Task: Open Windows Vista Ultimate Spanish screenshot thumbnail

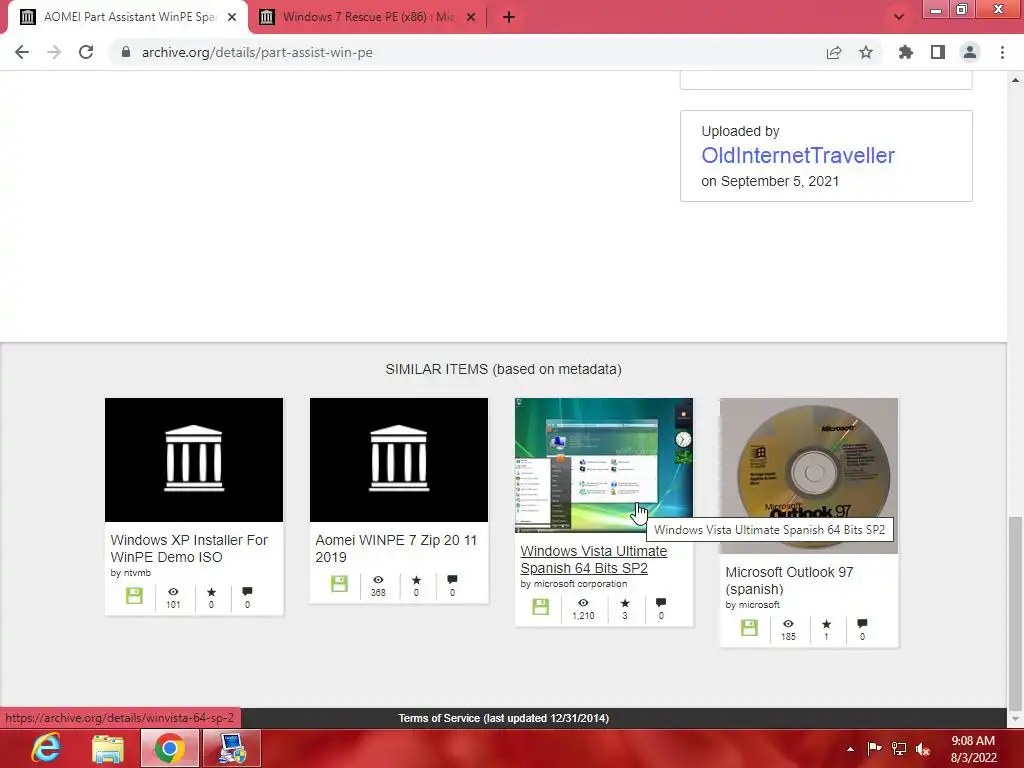Action: click(603, 465)
